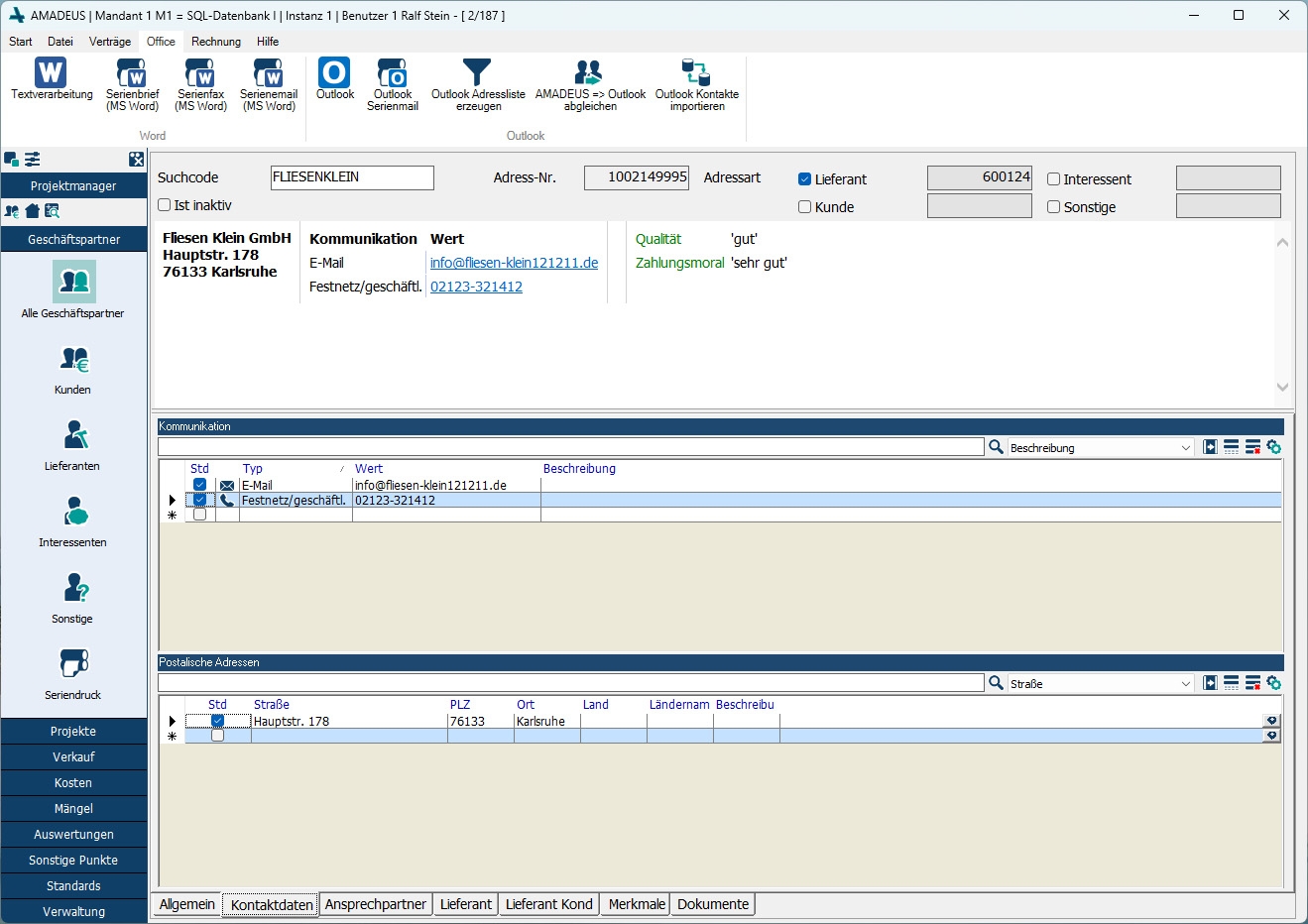Check the Interessent checkbox
The image size is (1308, 924).
[1054, 179]
